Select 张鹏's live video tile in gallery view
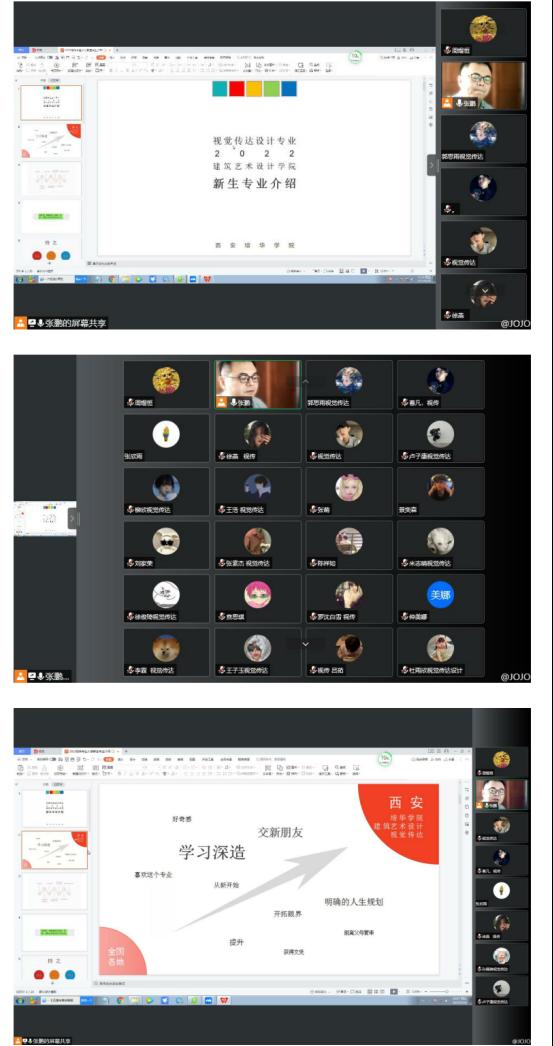This screenshot has height=1046, width=553. point(257,384)
